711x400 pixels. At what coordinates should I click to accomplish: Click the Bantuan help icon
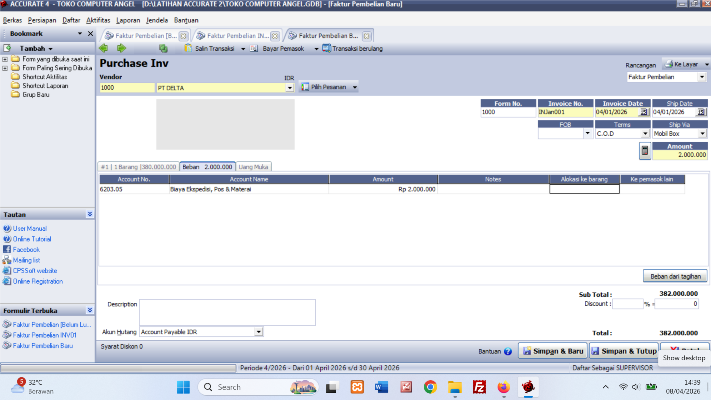(x=507, y=351)
